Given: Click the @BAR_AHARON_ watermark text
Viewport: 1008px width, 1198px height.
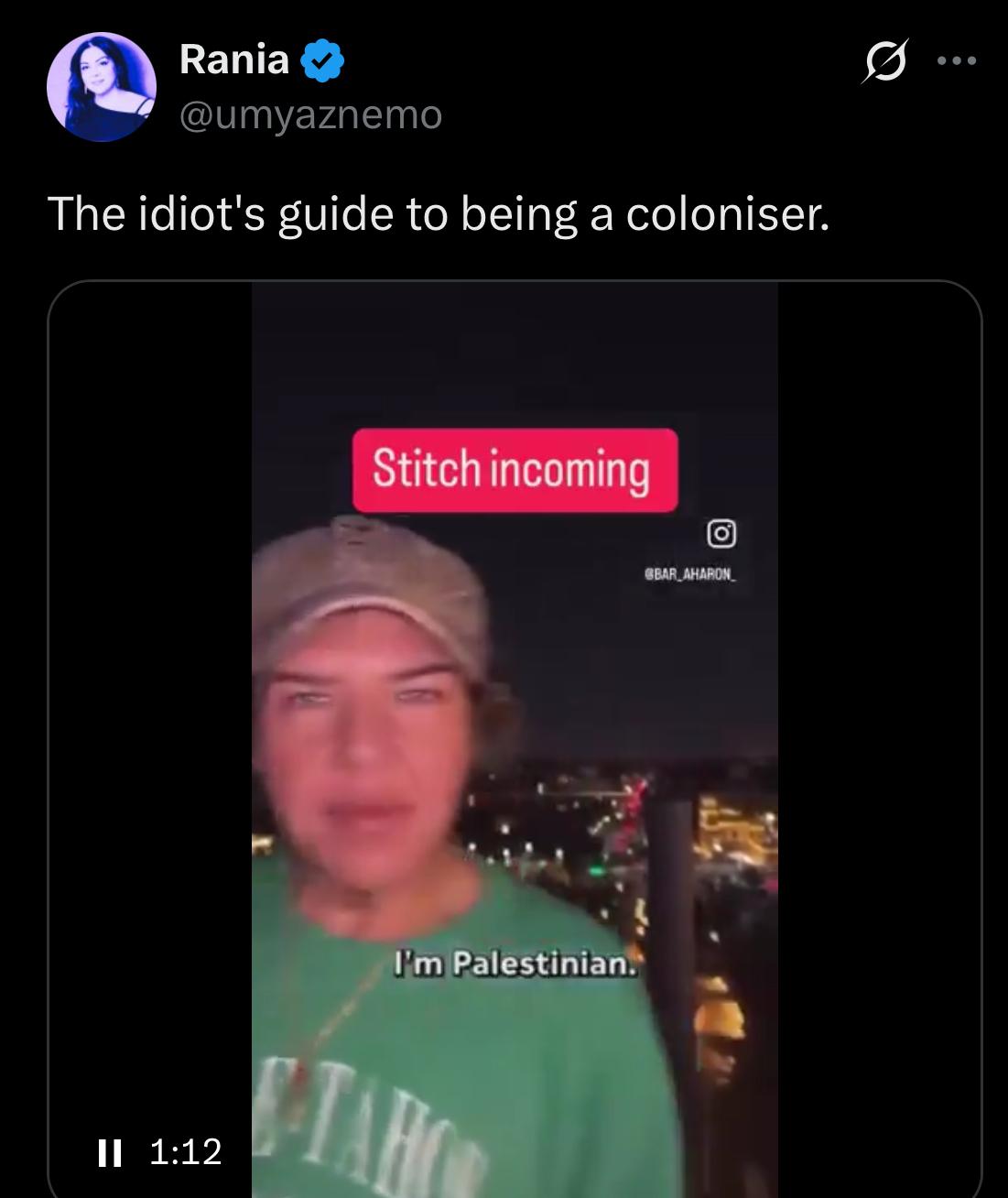Looking at the screenshot, I should click(x=690, y=574).
